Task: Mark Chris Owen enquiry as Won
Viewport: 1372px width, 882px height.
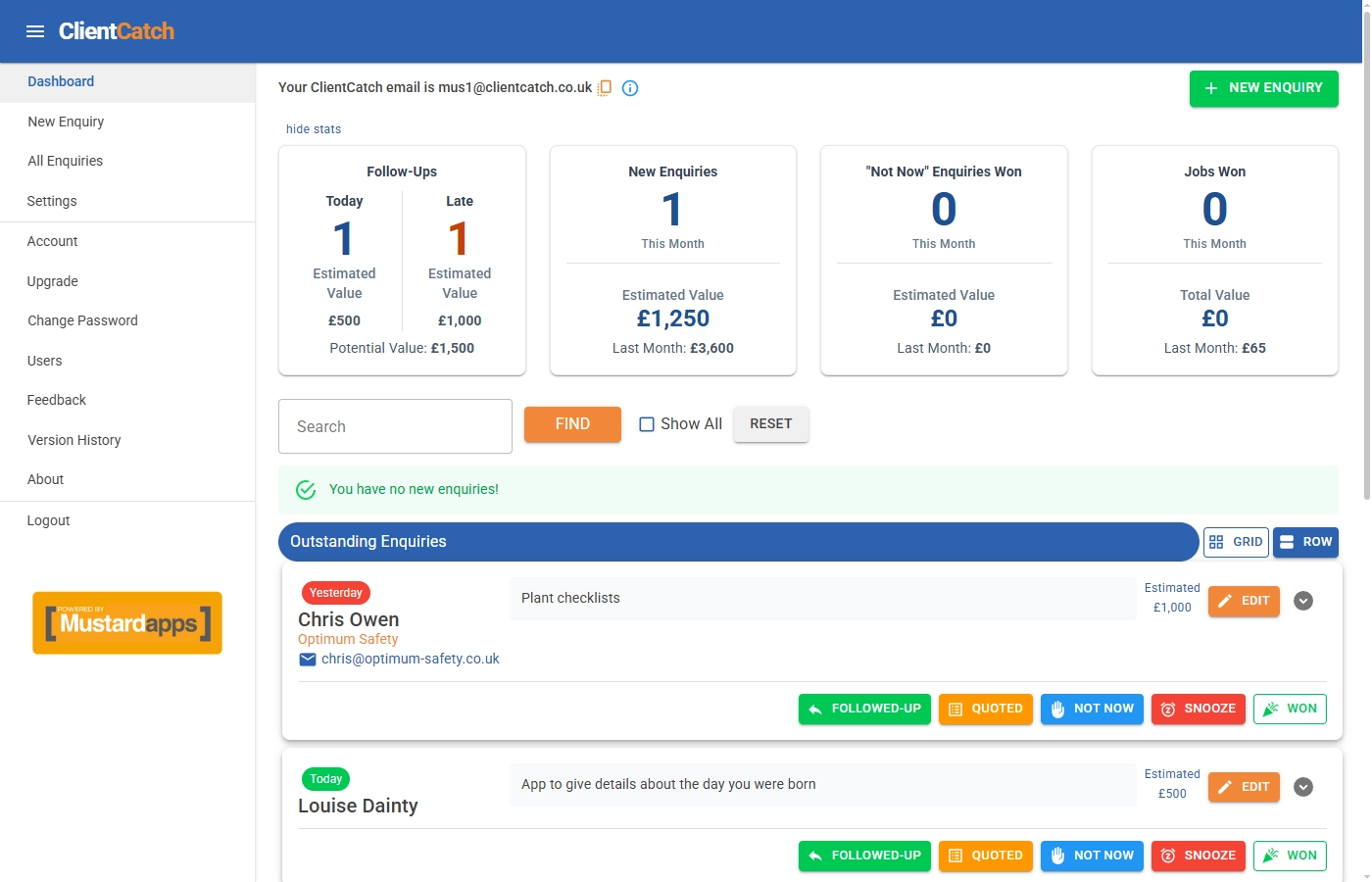Action: click(1290, 709)
